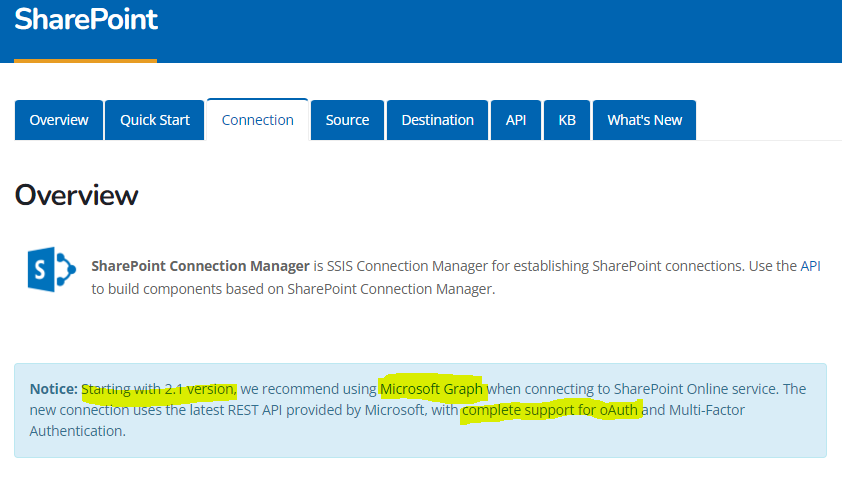
Task: Click the Overview heading
Action: [76, 195]
